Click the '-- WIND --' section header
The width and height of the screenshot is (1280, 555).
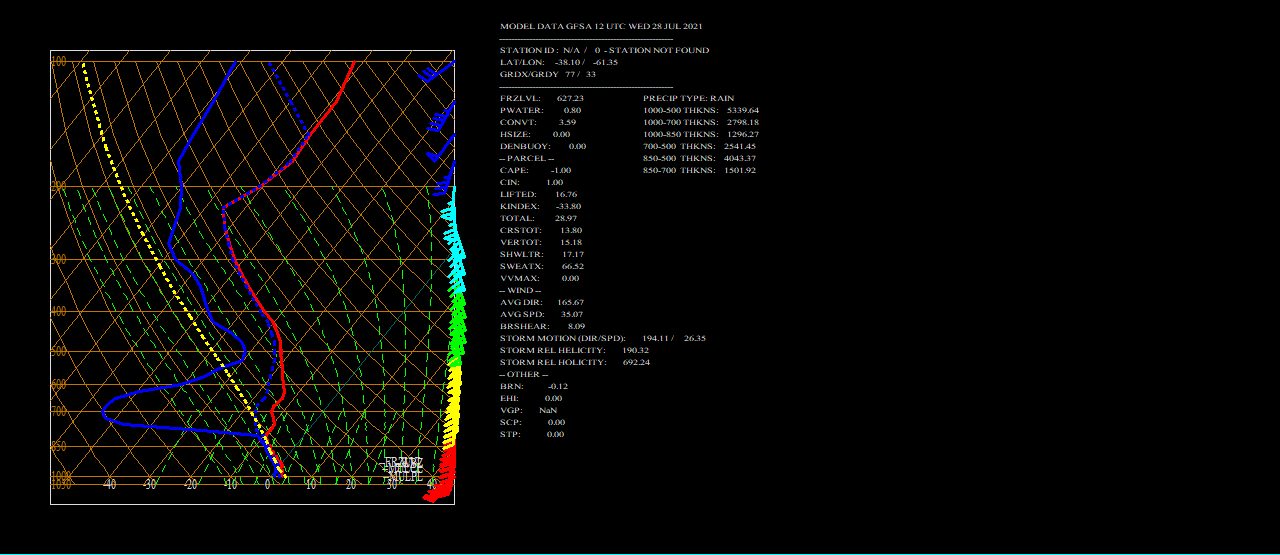[x=520, y=290]
